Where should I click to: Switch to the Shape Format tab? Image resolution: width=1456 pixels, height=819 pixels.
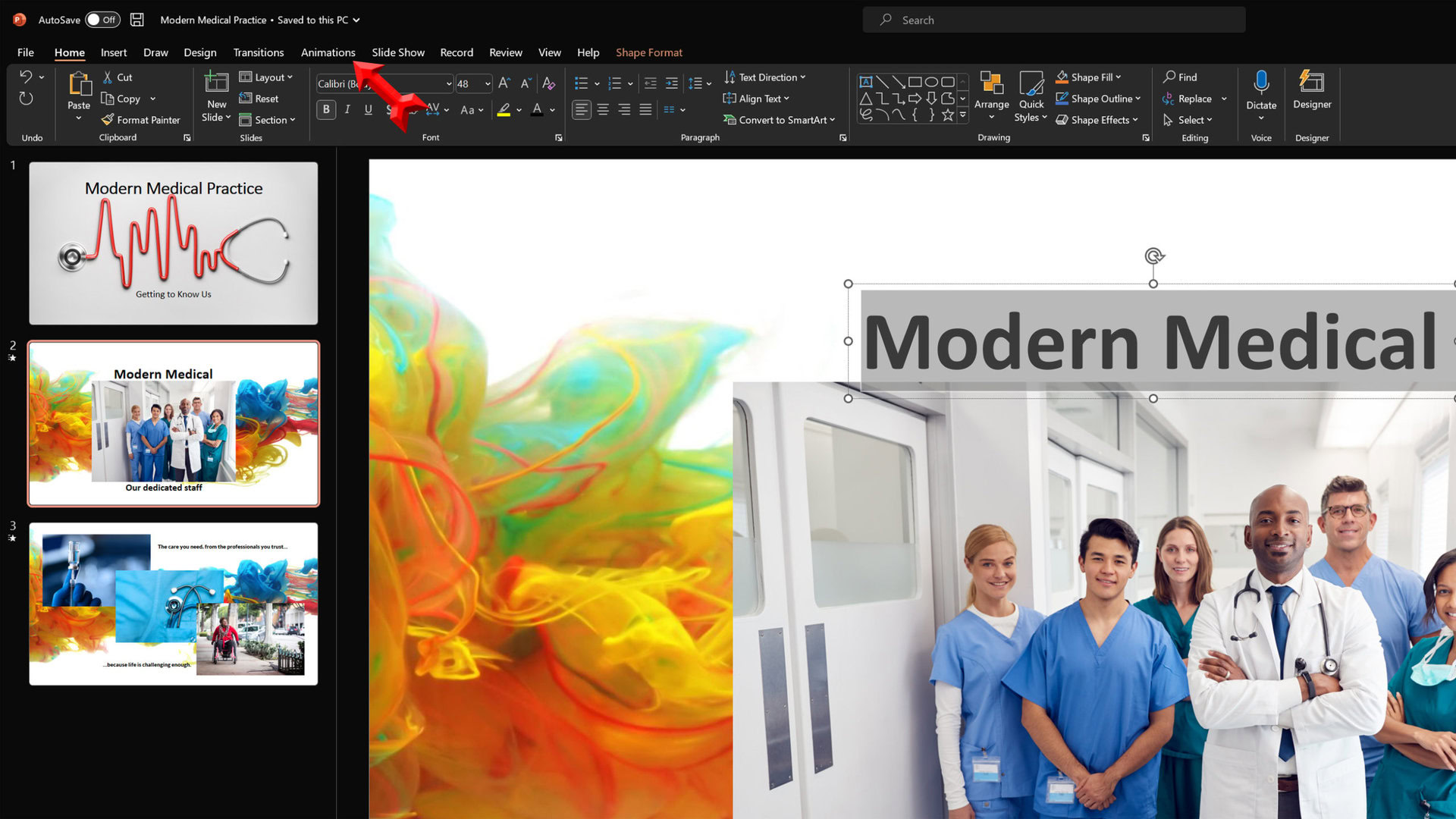(x=648, y=52)
